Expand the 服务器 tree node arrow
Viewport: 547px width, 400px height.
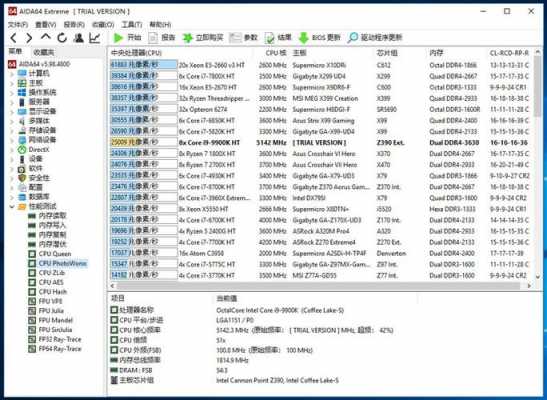point(12,102)
